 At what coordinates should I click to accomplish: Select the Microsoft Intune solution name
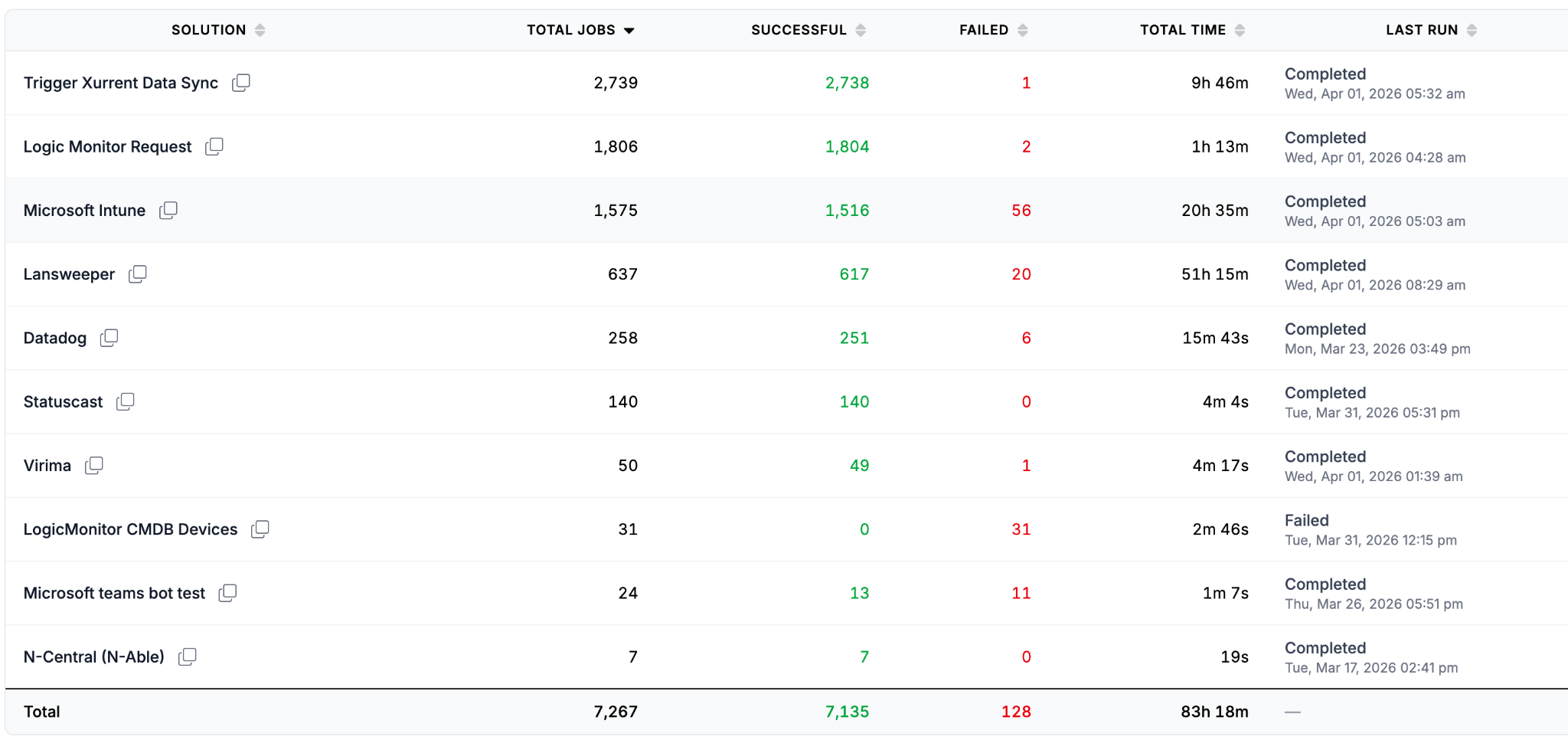84,210
